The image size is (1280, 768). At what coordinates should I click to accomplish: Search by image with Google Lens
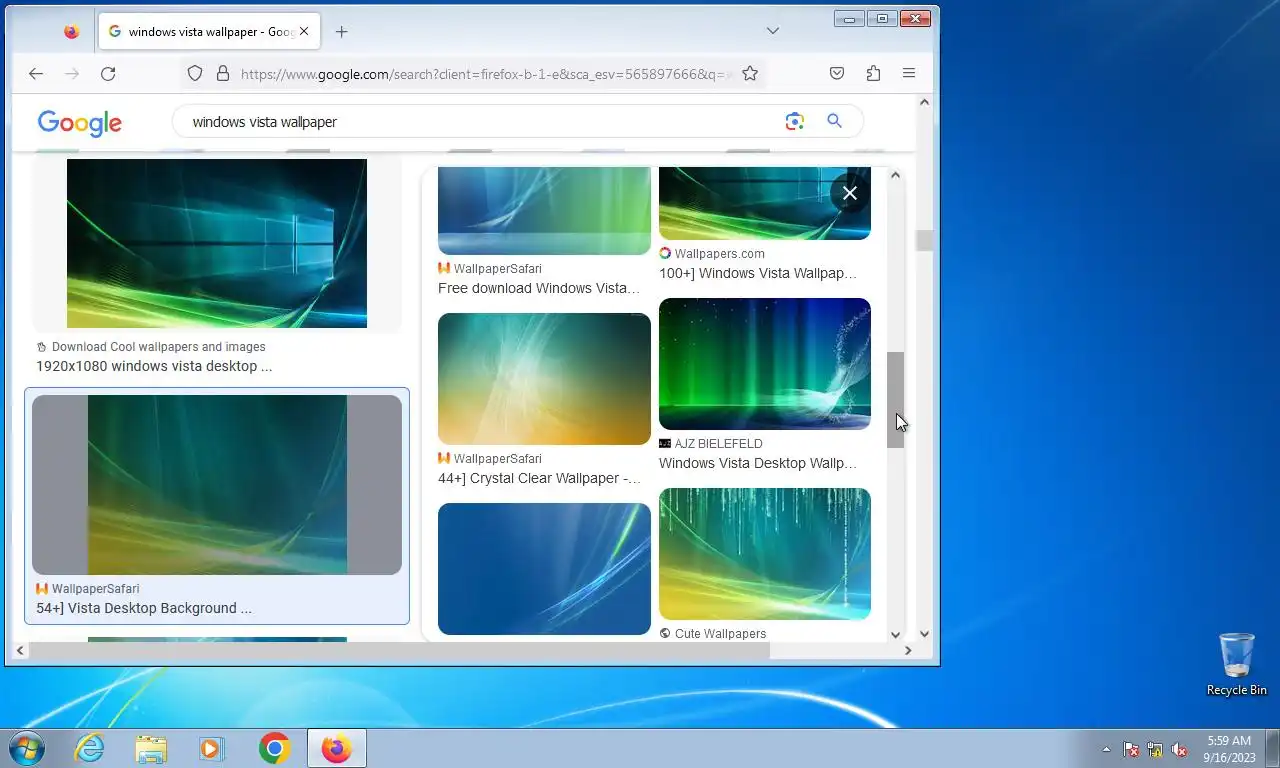(794, 121)
